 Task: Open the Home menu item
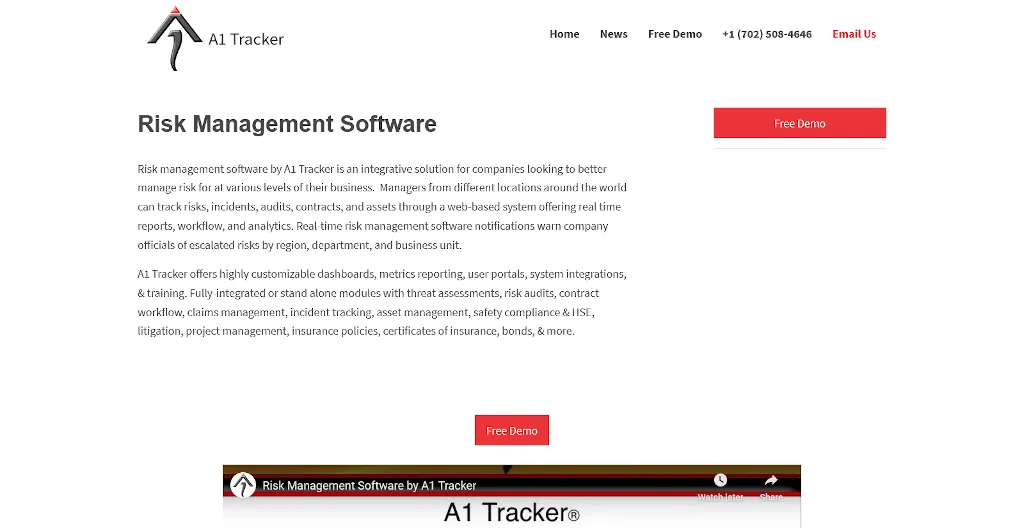click(564, 34)
